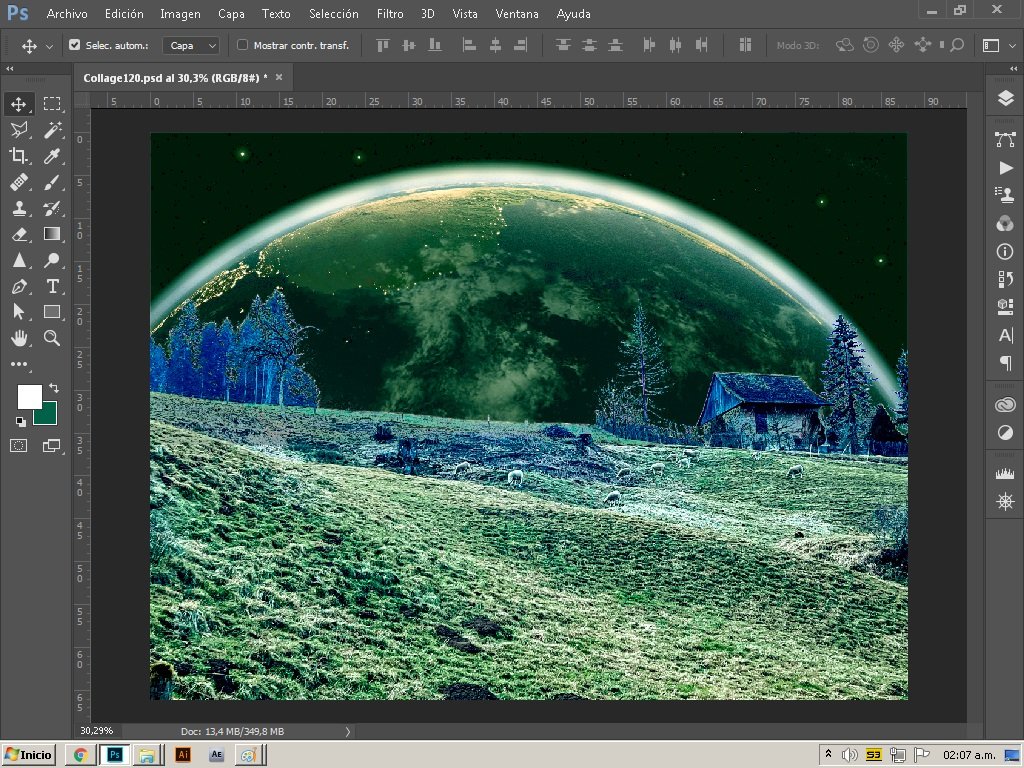Open the Edit Toolbar ellipsis menu

18,364
